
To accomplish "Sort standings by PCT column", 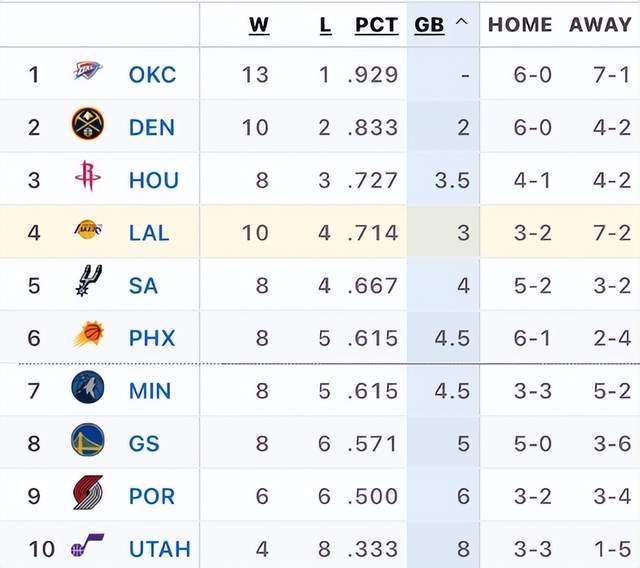I will tap(377, 25).
